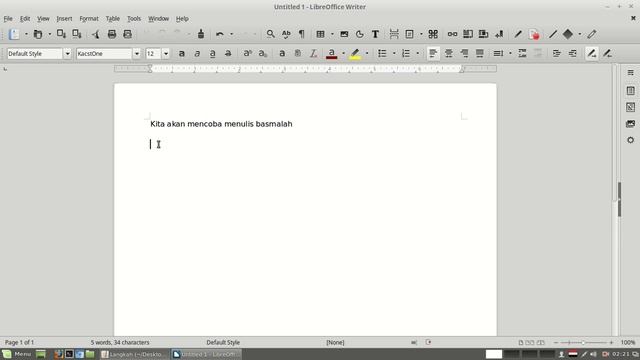
Task: Apply the red font color
Action: (x=332, y=53)
